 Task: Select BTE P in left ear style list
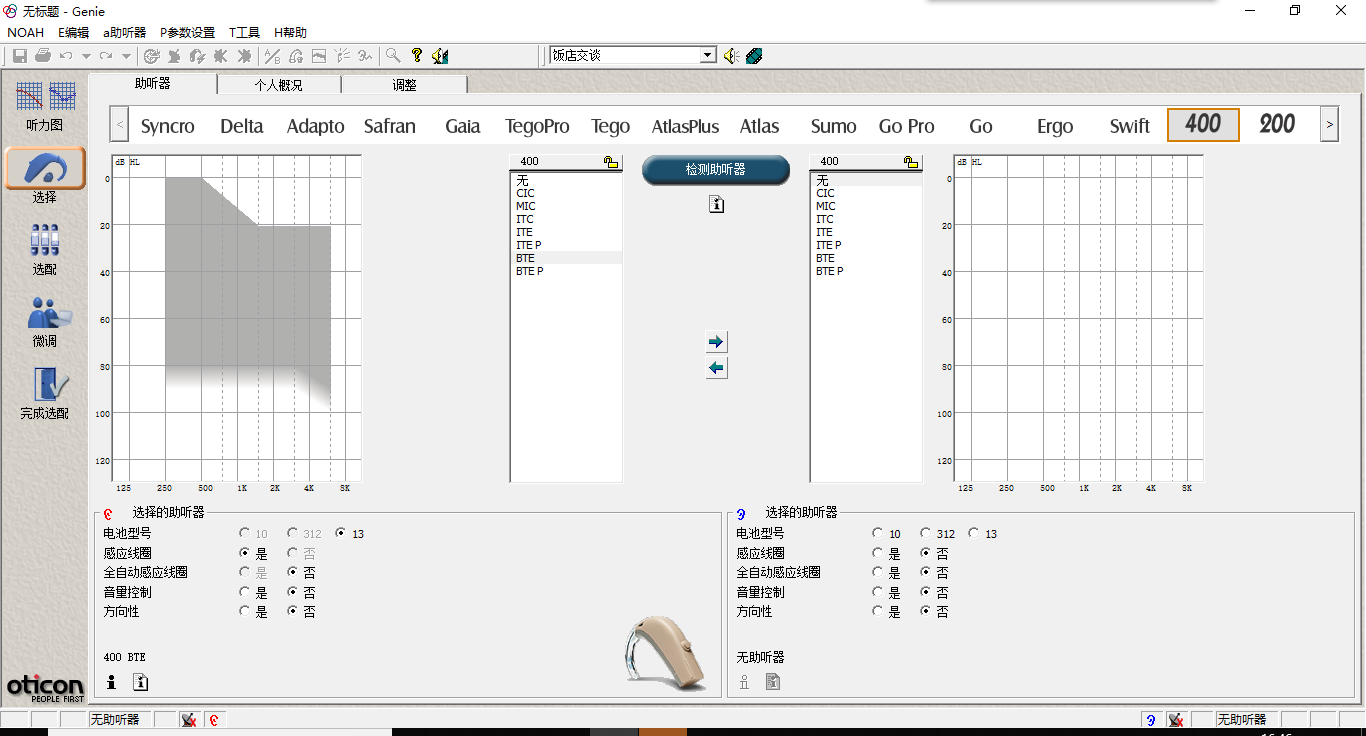(566, 271)
